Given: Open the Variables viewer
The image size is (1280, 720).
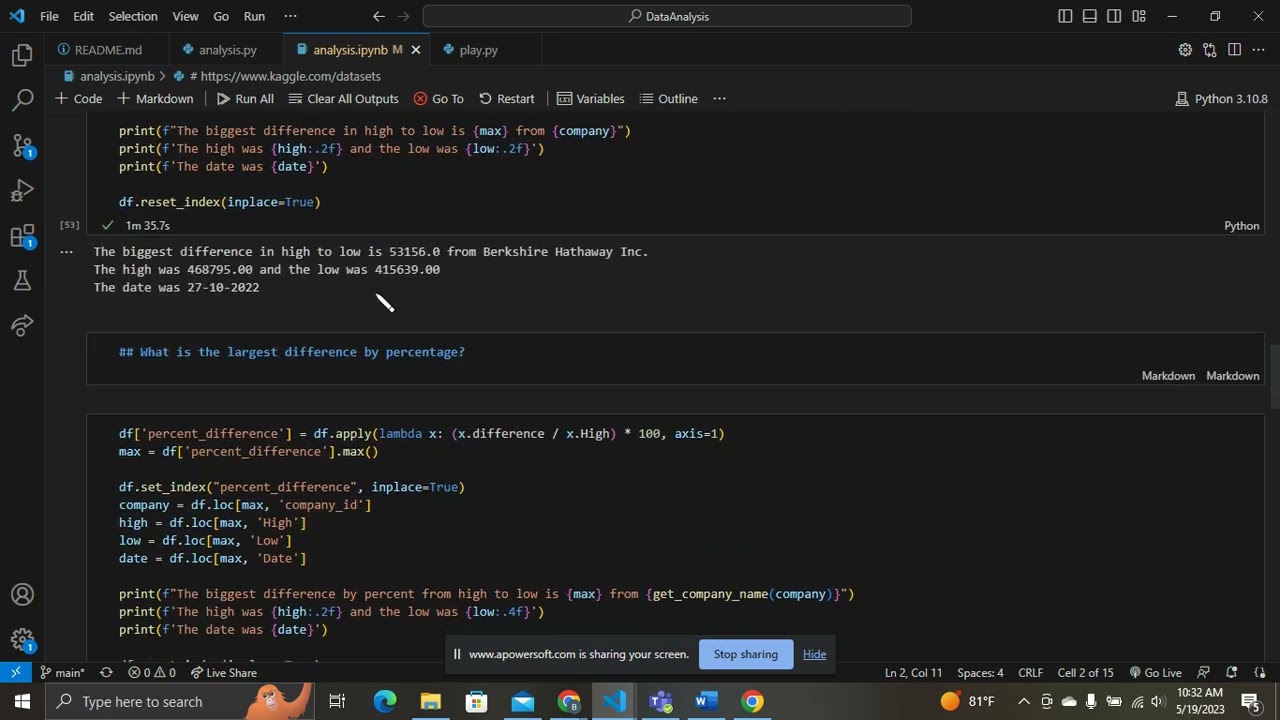Looking at the screenshot, I should [590, 98].
